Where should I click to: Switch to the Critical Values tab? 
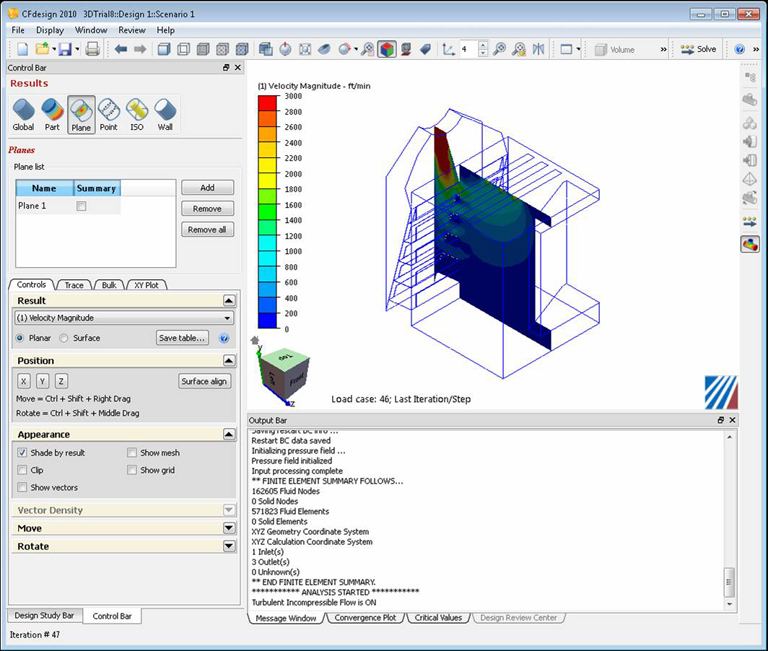[x=438, y=618]
